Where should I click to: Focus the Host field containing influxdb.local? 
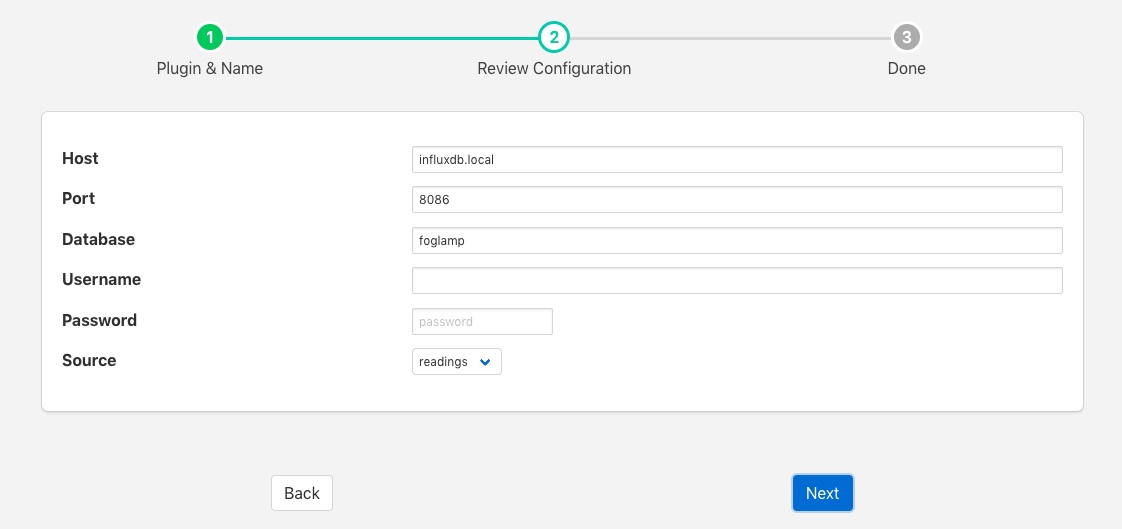[736, 160]
